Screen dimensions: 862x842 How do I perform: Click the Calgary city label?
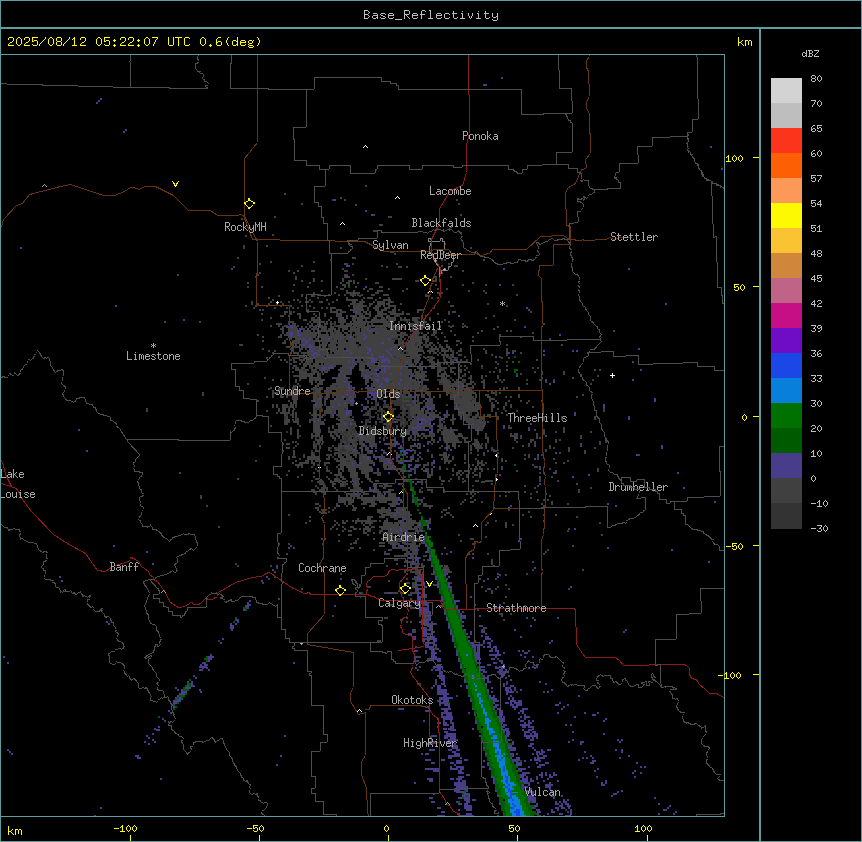pos(399,603)
